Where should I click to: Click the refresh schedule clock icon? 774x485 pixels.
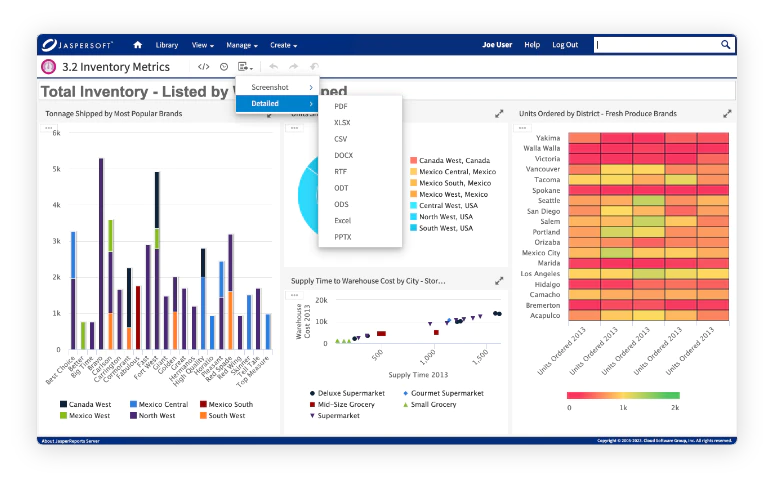point(224,67)
